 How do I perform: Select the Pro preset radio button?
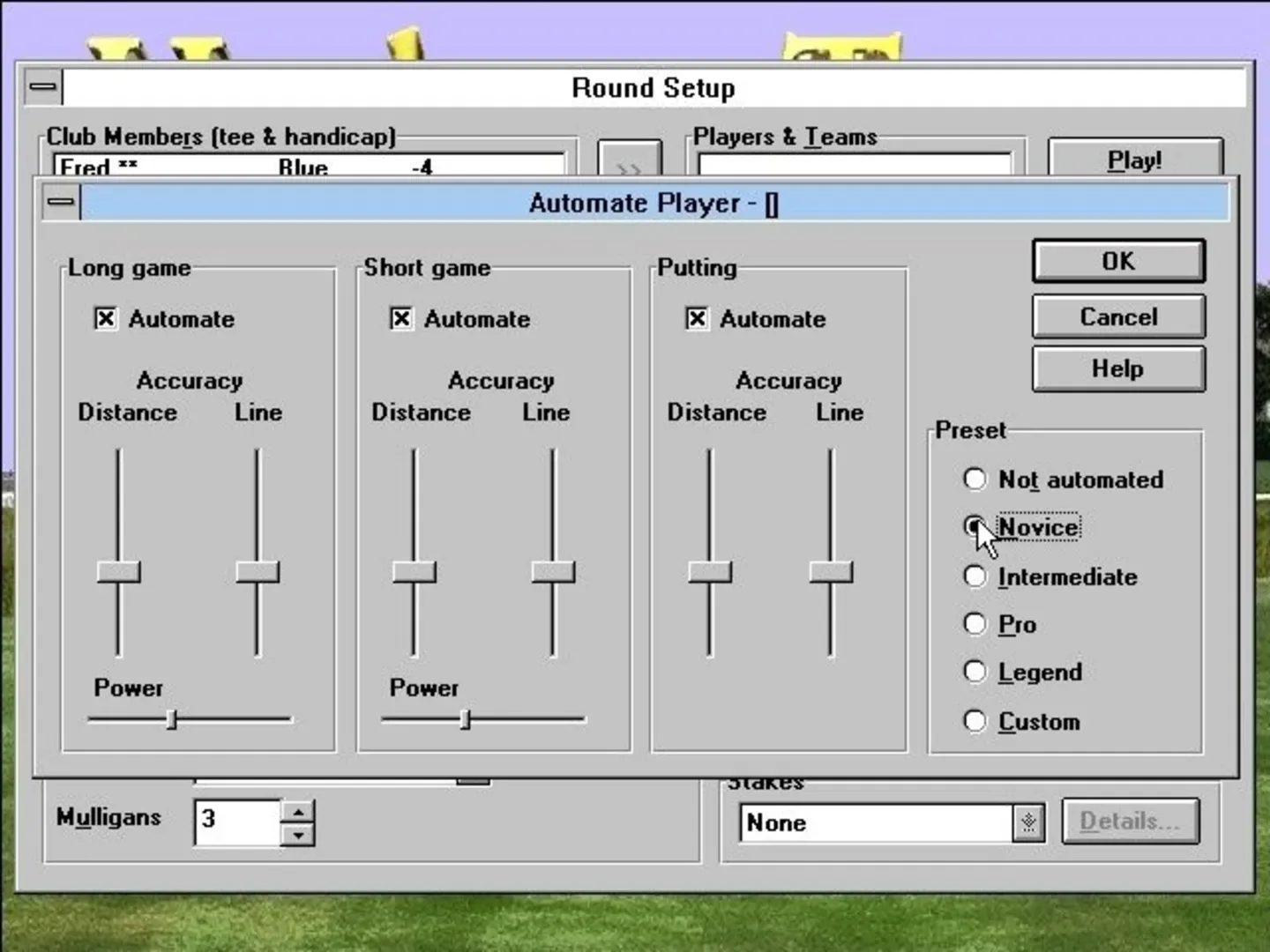(975, 624)
